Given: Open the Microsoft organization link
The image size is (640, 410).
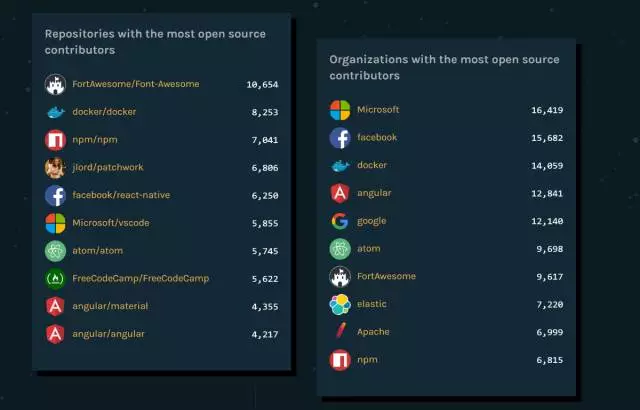Looking at the screenshot, I should point(378,110).
